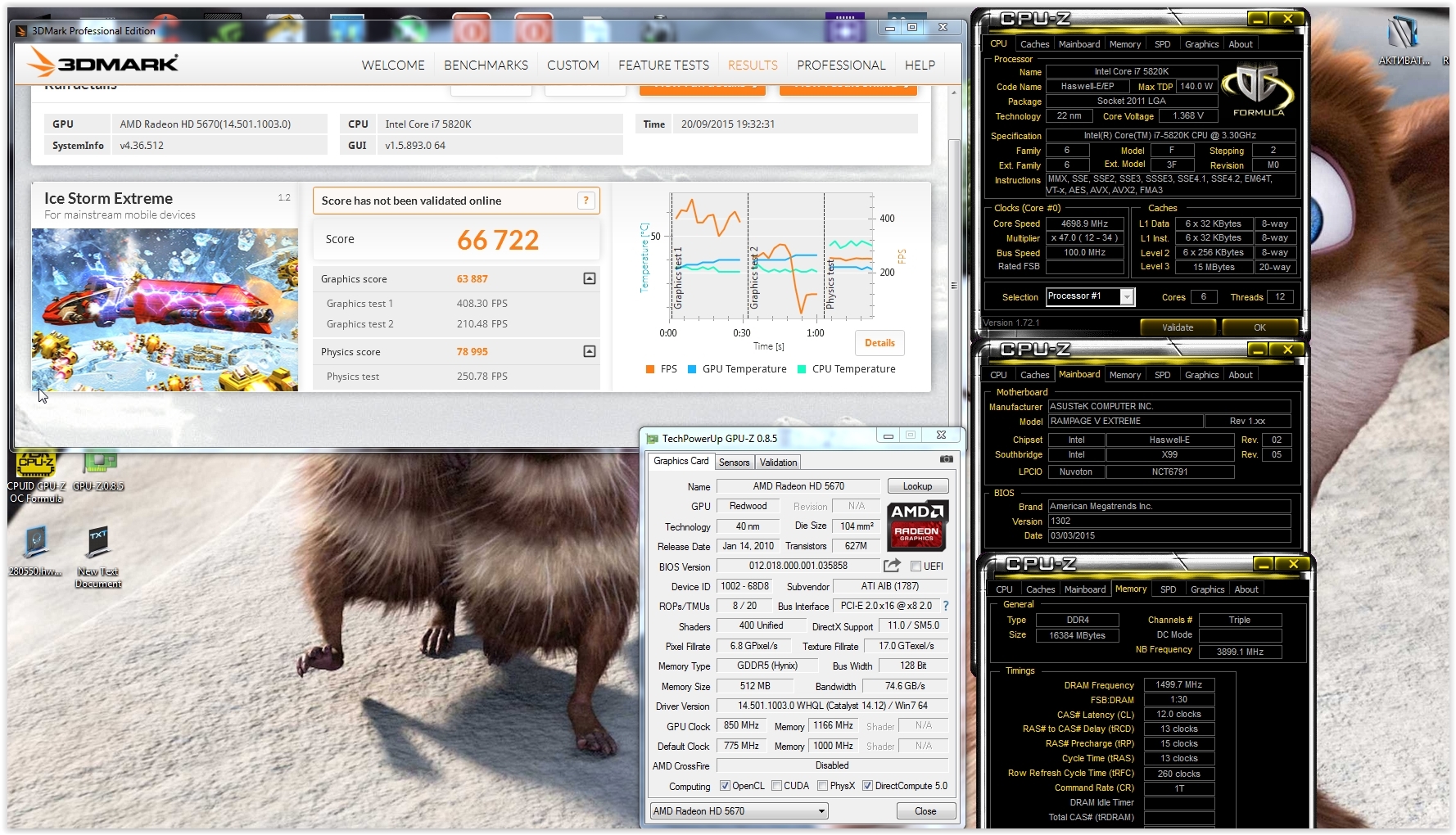This screenshot has height=835, width=1456.
Task: Click the Validate button in CPU-Z
Action: click(x=1178, y=327)
